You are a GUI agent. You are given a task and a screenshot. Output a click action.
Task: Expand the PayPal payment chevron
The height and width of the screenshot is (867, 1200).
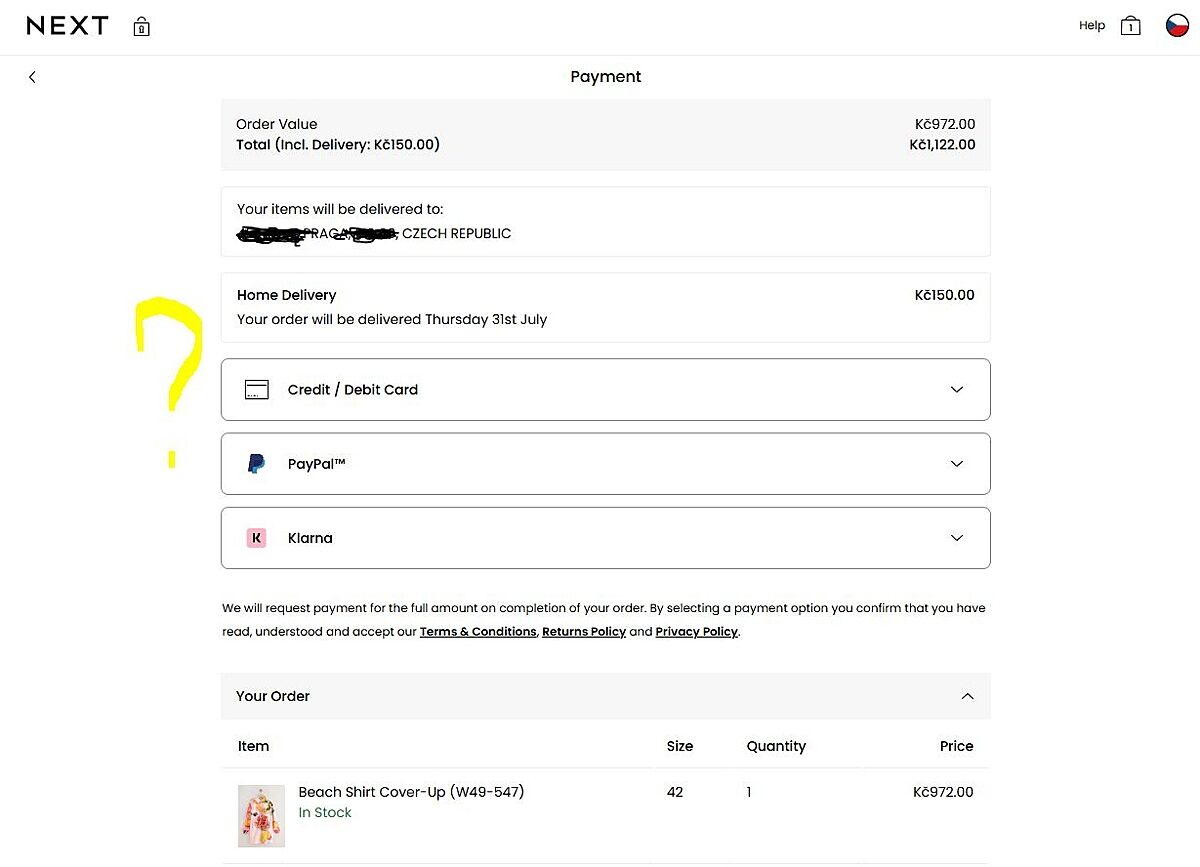click(x=957, y=464)
